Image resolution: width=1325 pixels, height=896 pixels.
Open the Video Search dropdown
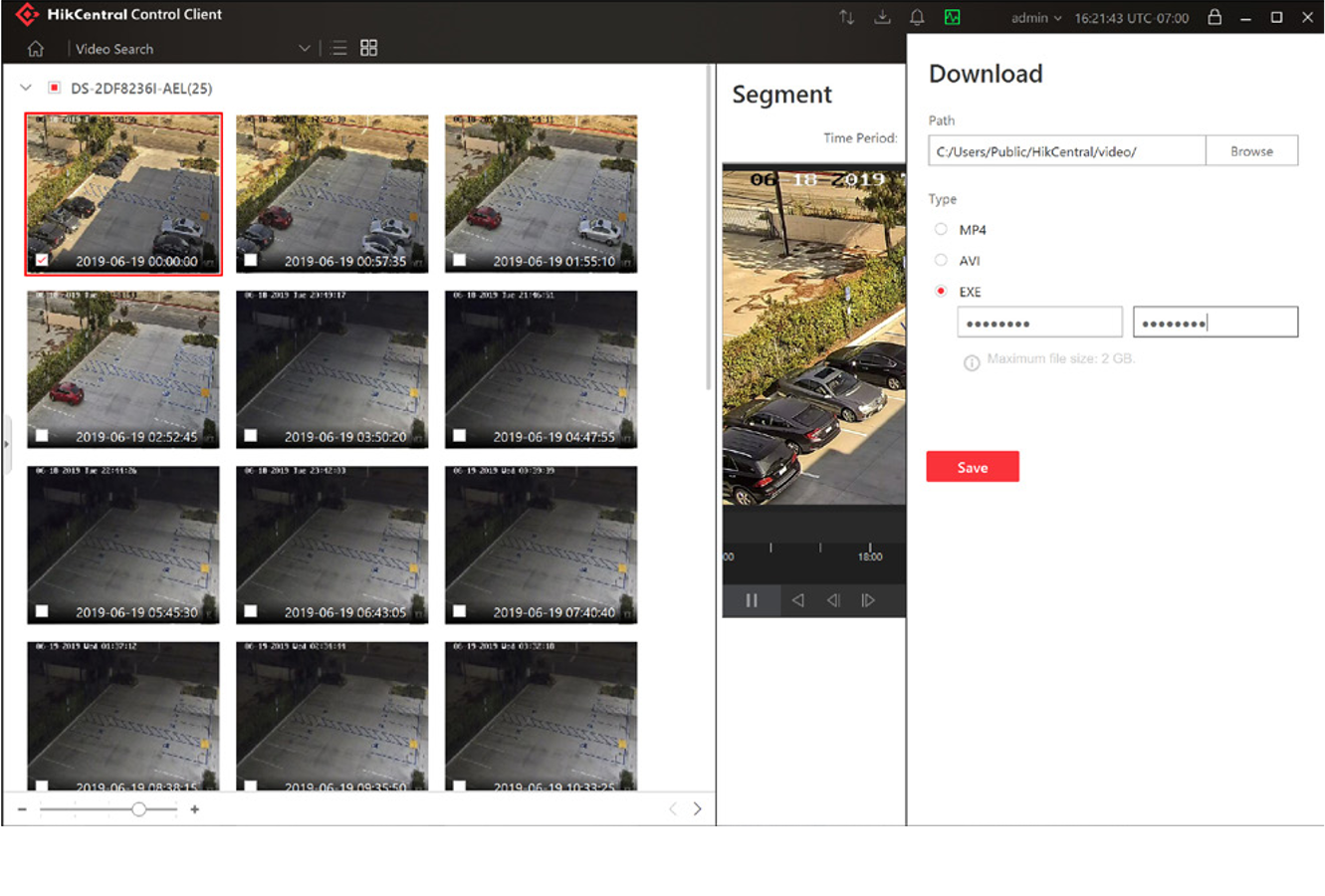pyautogui.click(x=304, y=49)
